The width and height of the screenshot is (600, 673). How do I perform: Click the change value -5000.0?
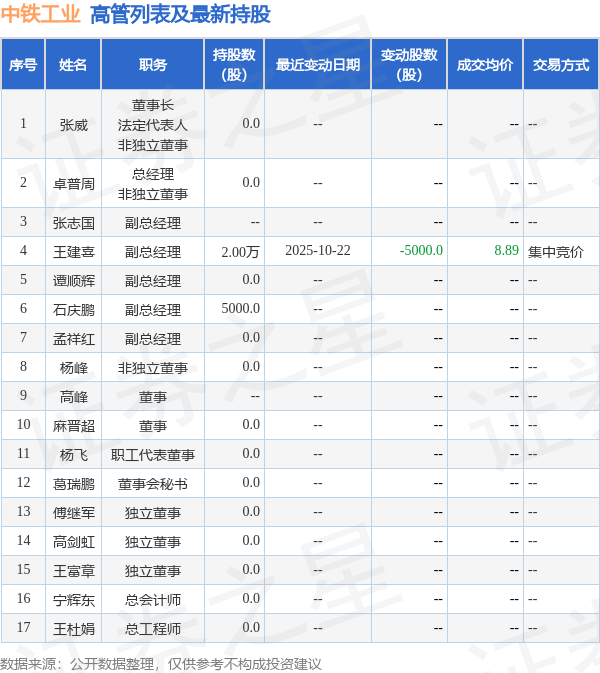421,251
